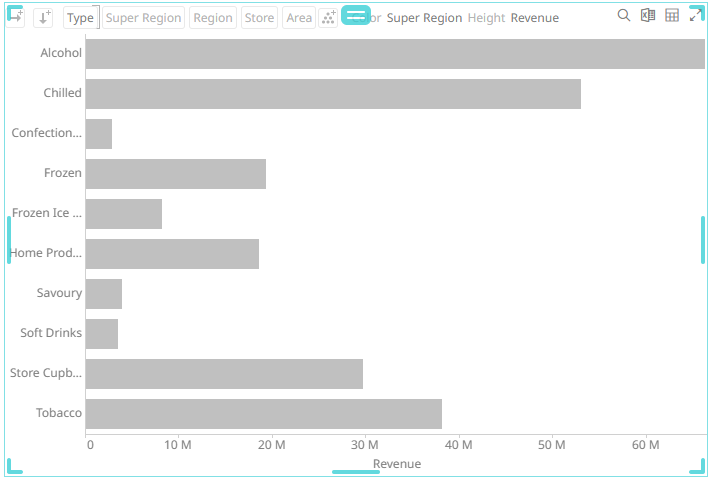
Task: Click the 50 M axis tick label
Action: (x=552, y=445)
